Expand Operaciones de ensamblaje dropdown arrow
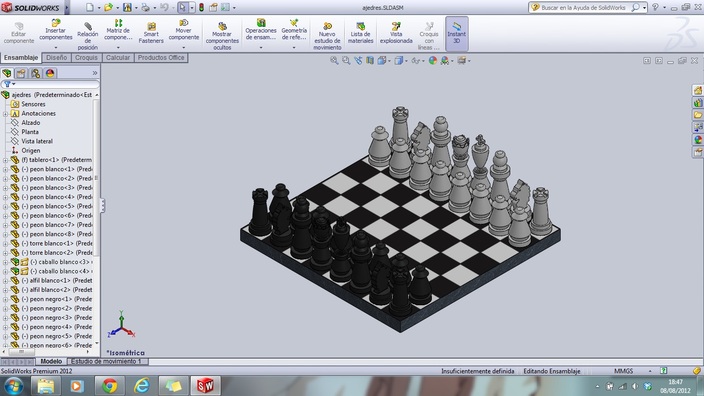The width and height of the screenshot is (704, 396). 261,47
